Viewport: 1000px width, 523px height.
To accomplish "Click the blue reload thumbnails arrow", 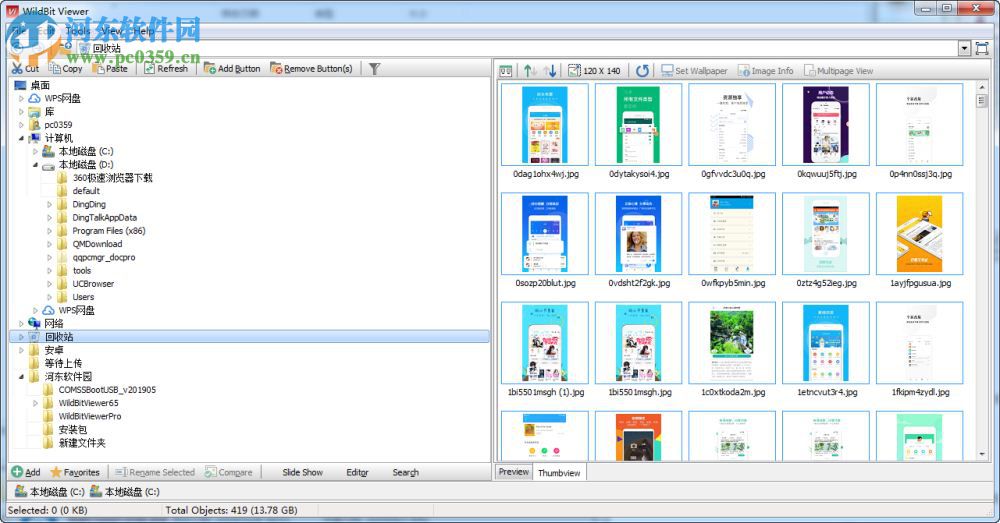I will pyautogui.click(x=642, y=71).
